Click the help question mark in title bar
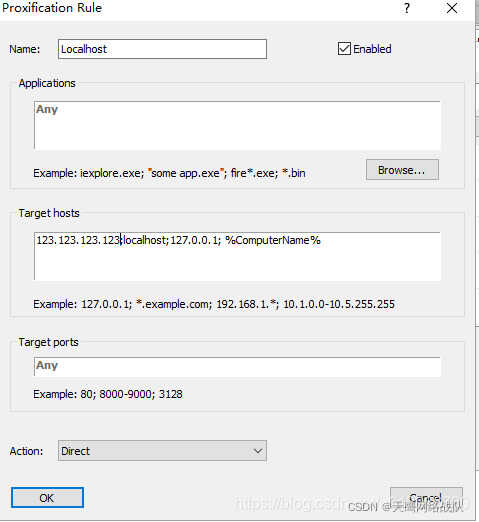479x522 pixels. pos(407,8)
